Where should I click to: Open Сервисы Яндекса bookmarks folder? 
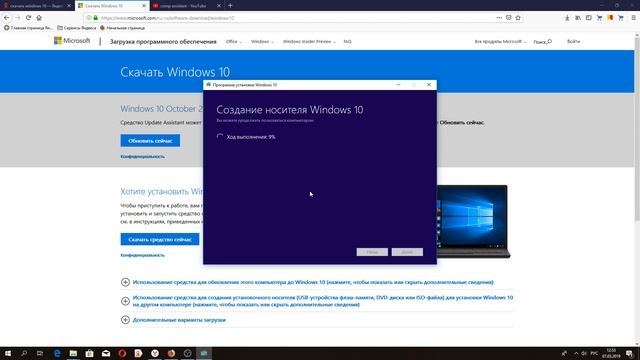(x=77, y=28)
